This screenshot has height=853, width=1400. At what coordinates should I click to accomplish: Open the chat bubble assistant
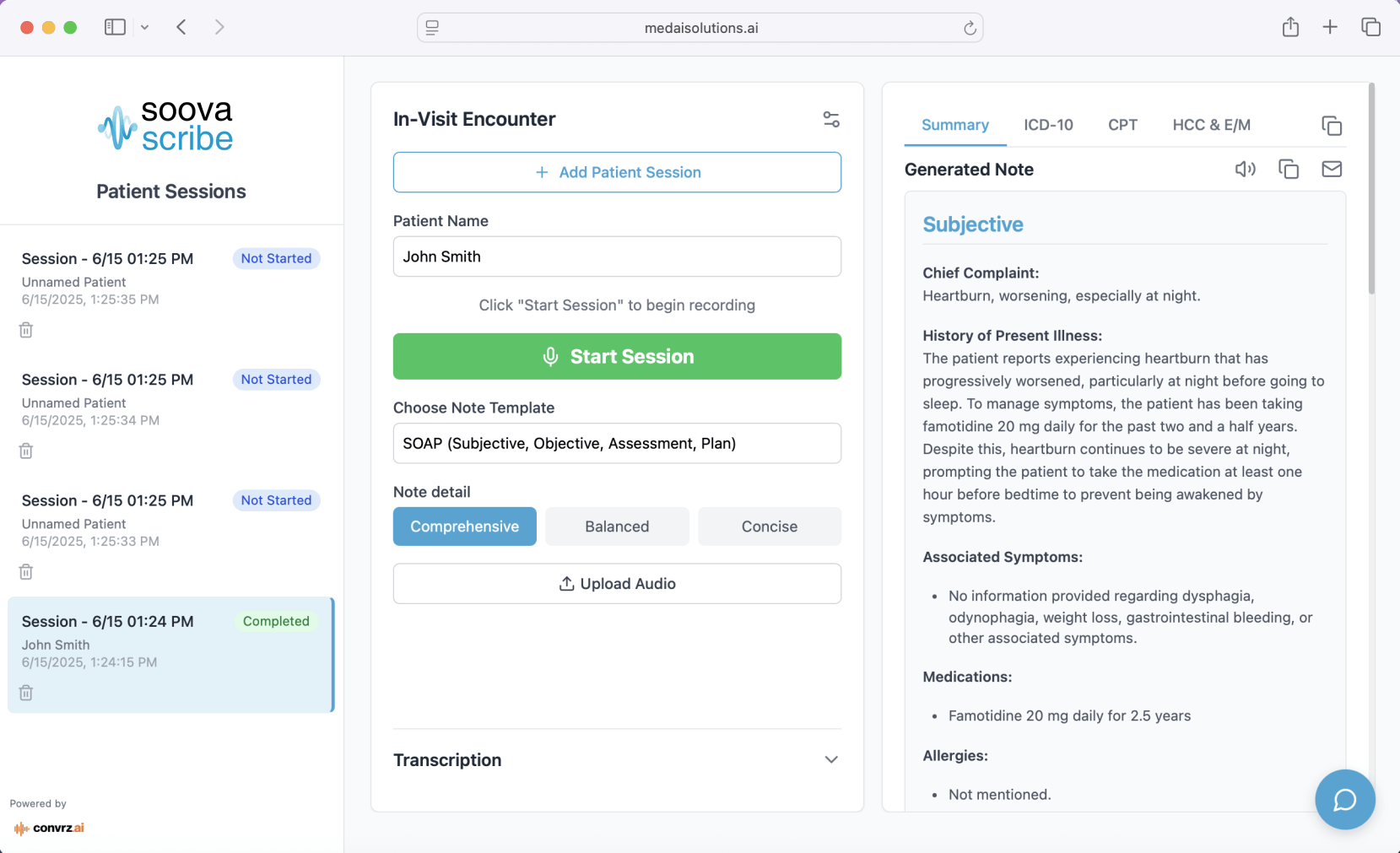click(1344, 799)
